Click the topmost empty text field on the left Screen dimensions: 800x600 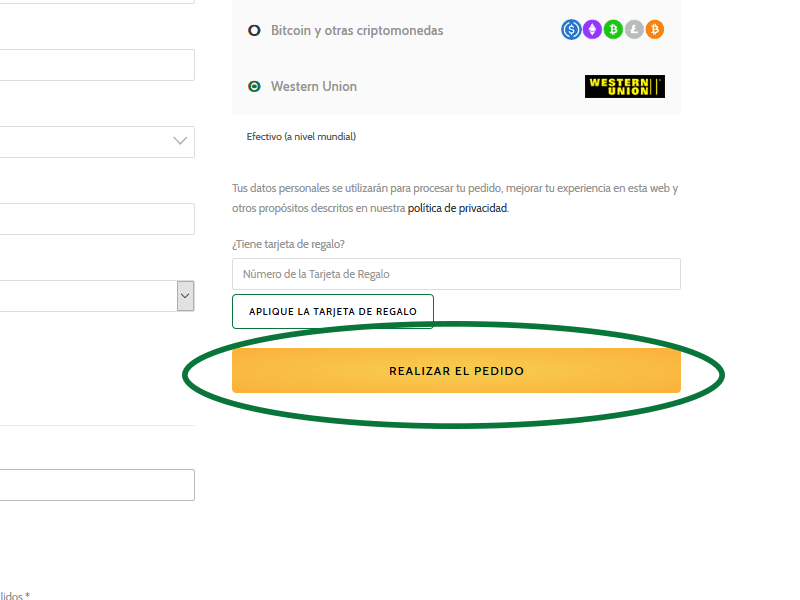point(97,64)
